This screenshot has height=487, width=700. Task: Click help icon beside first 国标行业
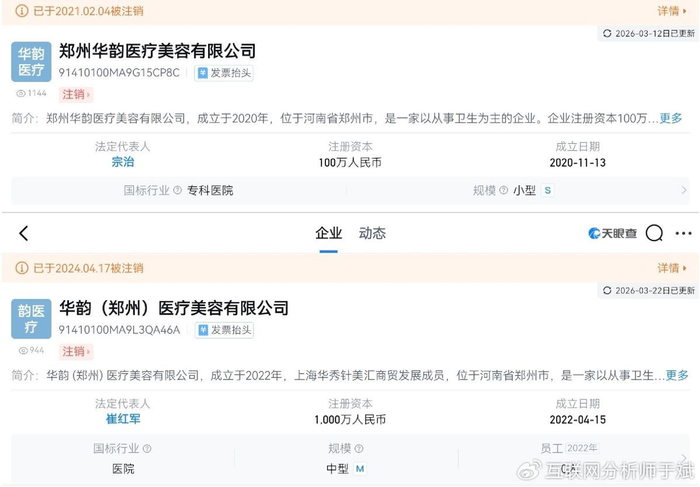[177, 191]
